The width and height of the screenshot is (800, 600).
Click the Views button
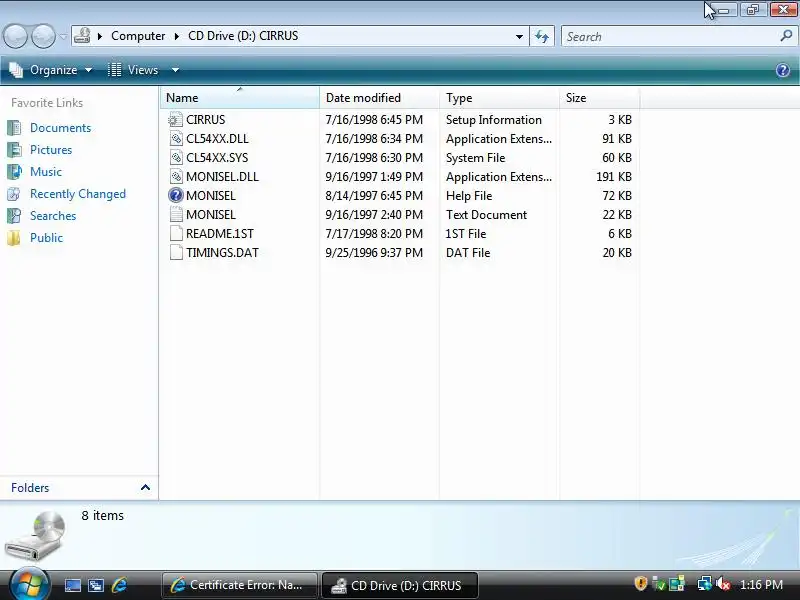click(x=134, y=70)
